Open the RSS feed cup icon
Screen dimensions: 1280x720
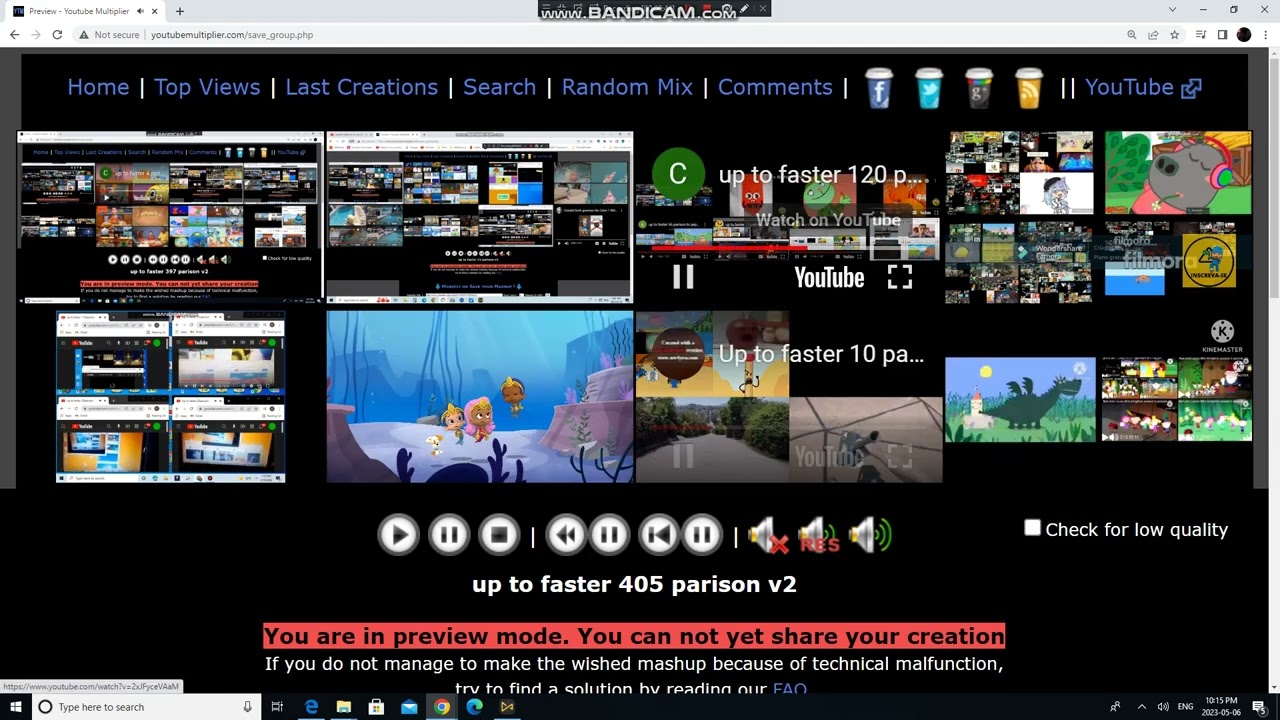tap(1029, 88)
